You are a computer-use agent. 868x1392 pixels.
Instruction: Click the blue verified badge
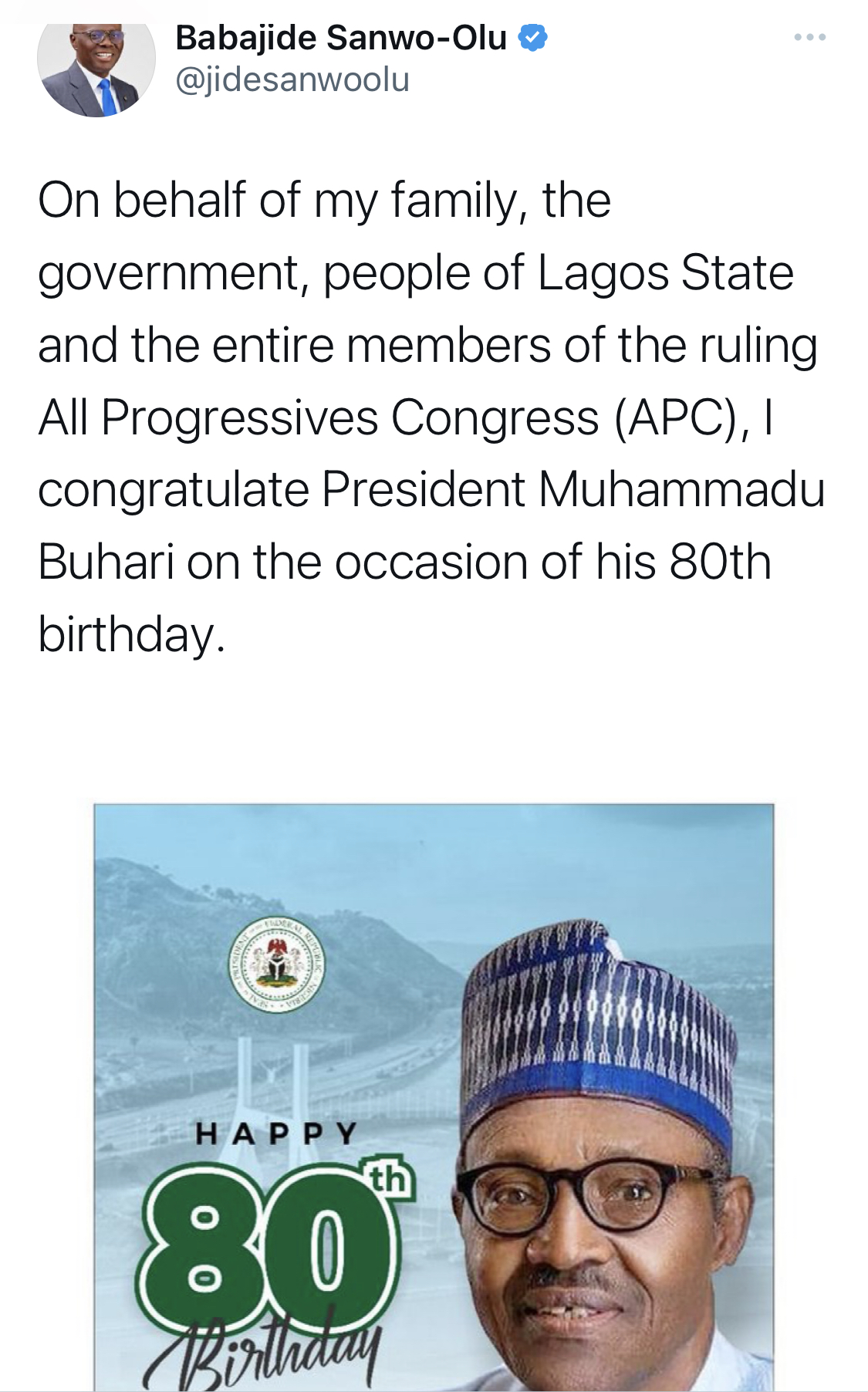tap(532, 38)
